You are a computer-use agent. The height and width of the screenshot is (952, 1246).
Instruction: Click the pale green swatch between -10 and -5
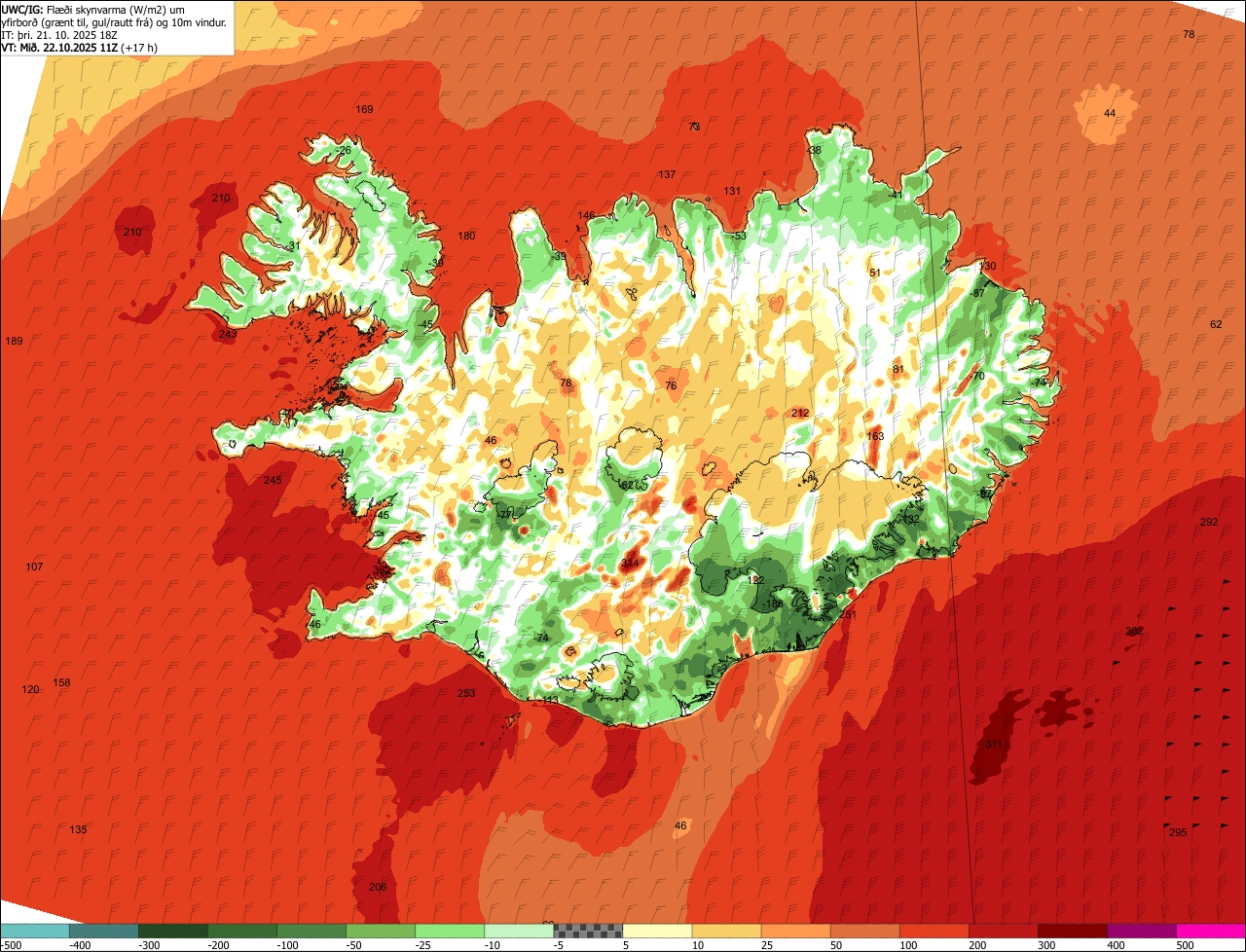519,931
